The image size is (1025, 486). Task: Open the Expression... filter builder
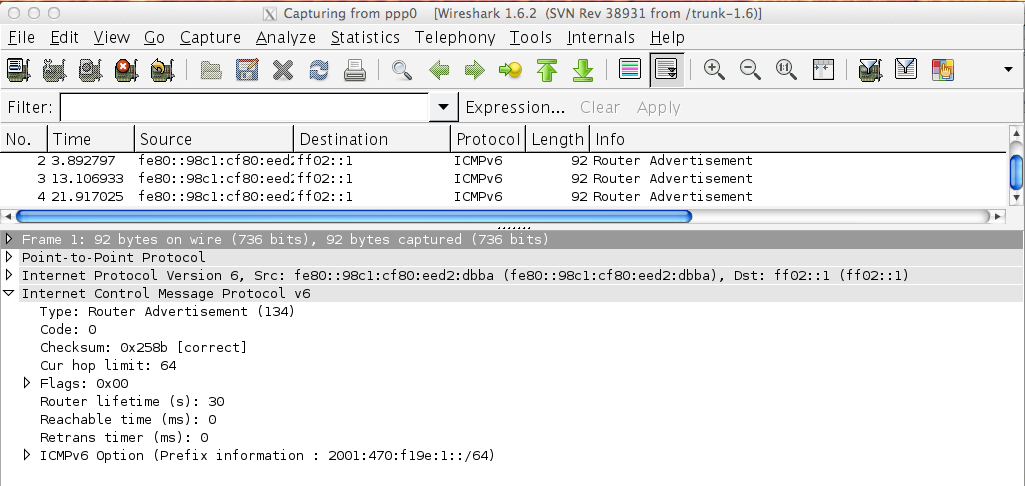[x=515, y=107]
